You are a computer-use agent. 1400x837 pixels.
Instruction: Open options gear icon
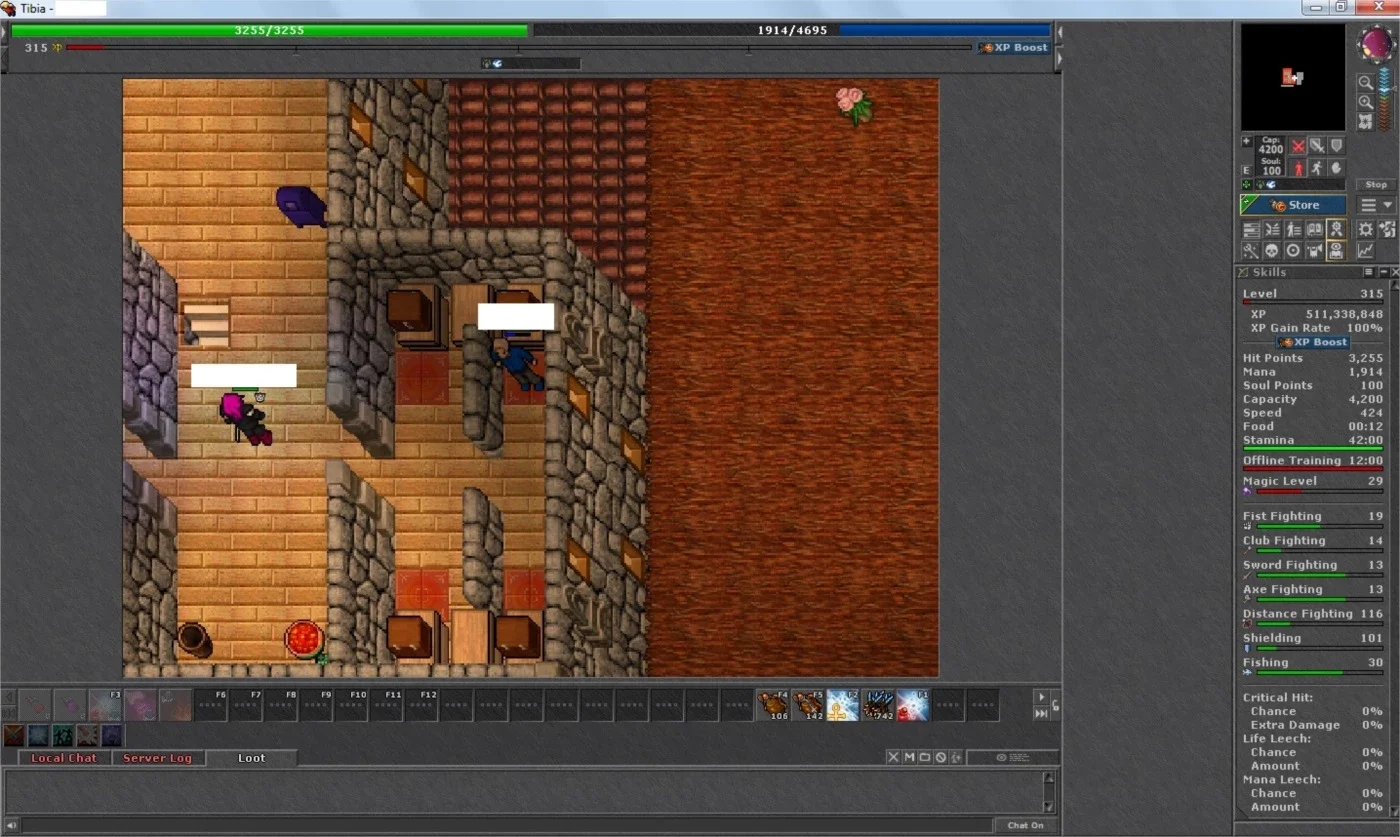[1366, 229]
